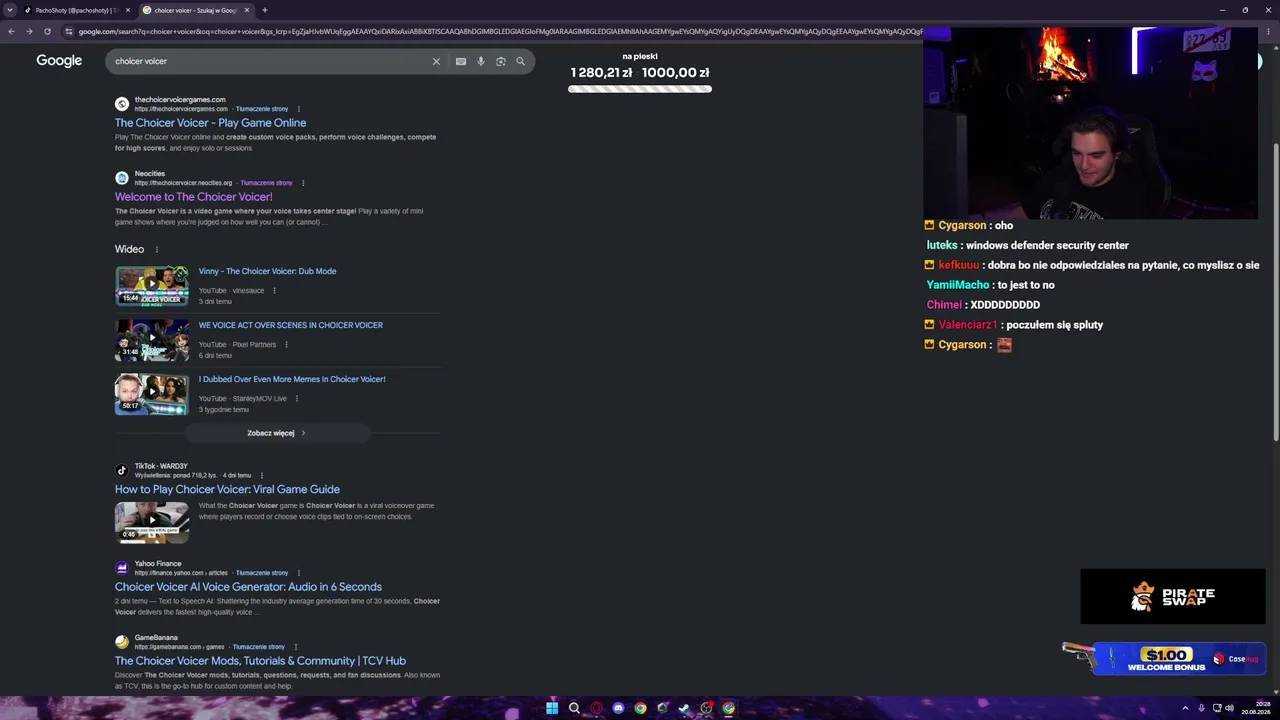Reload the Google results page
Image resolution: width=1280 pixels, height=720 pixels.
point(47,31)
